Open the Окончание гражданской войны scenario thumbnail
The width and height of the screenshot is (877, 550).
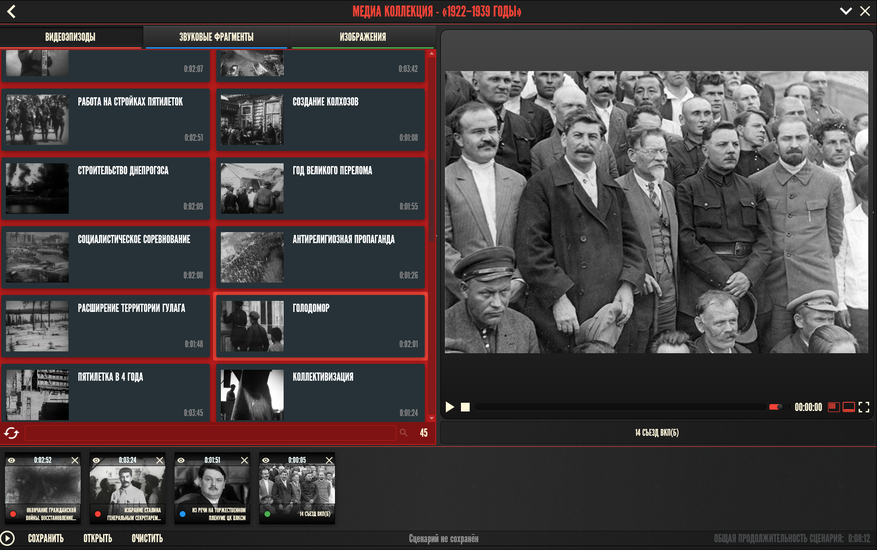coord(43,486)
